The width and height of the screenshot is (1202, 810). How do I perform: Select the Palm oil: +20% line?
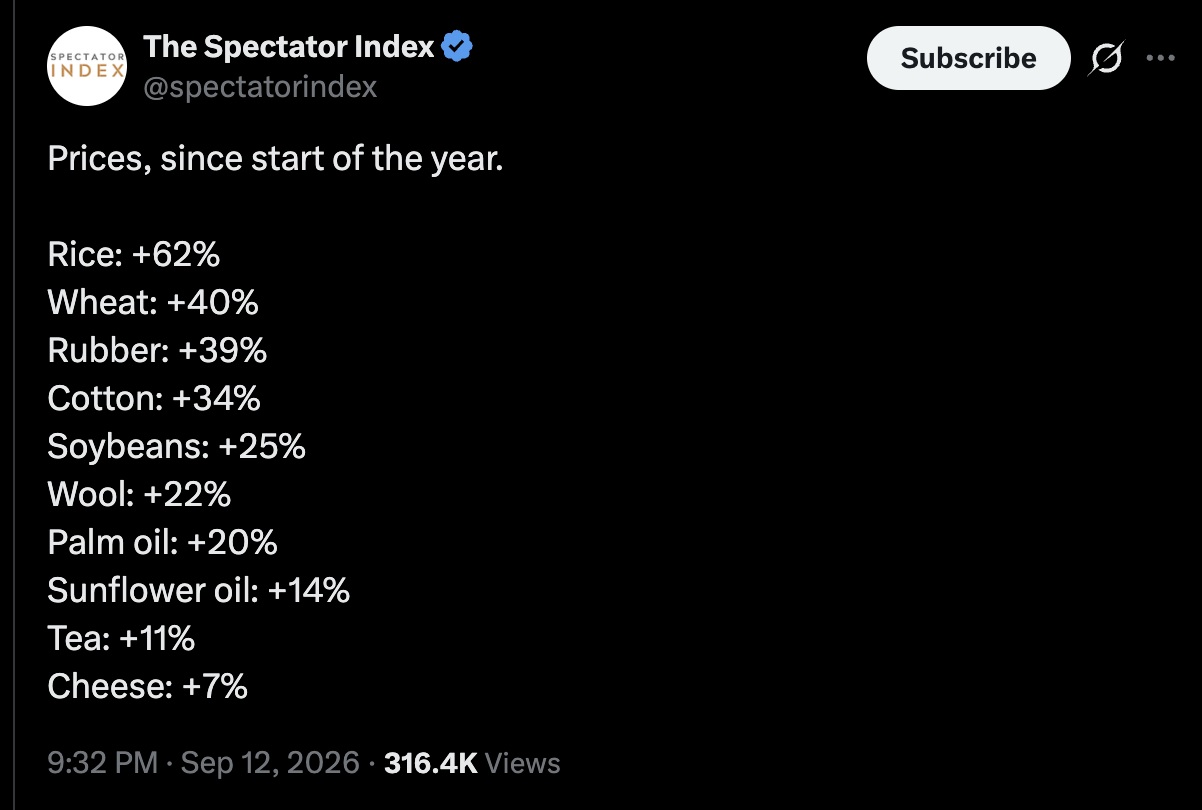click(162, 542)
